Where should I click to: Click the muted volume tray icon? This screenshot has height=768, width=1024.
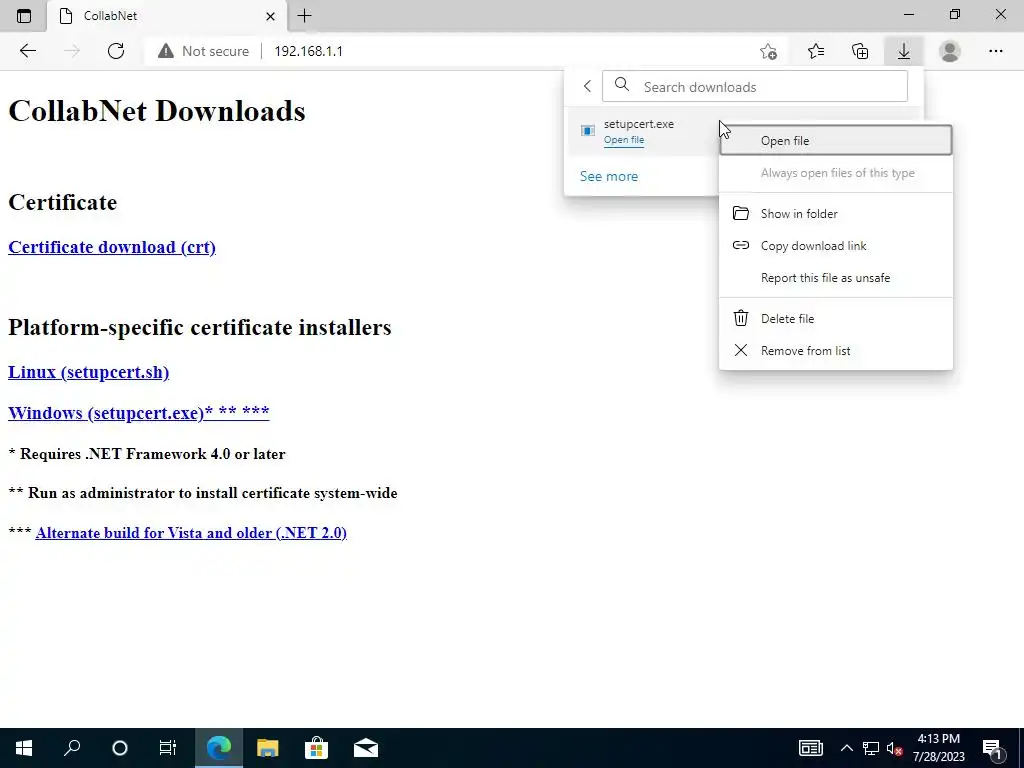click(894, 748)
